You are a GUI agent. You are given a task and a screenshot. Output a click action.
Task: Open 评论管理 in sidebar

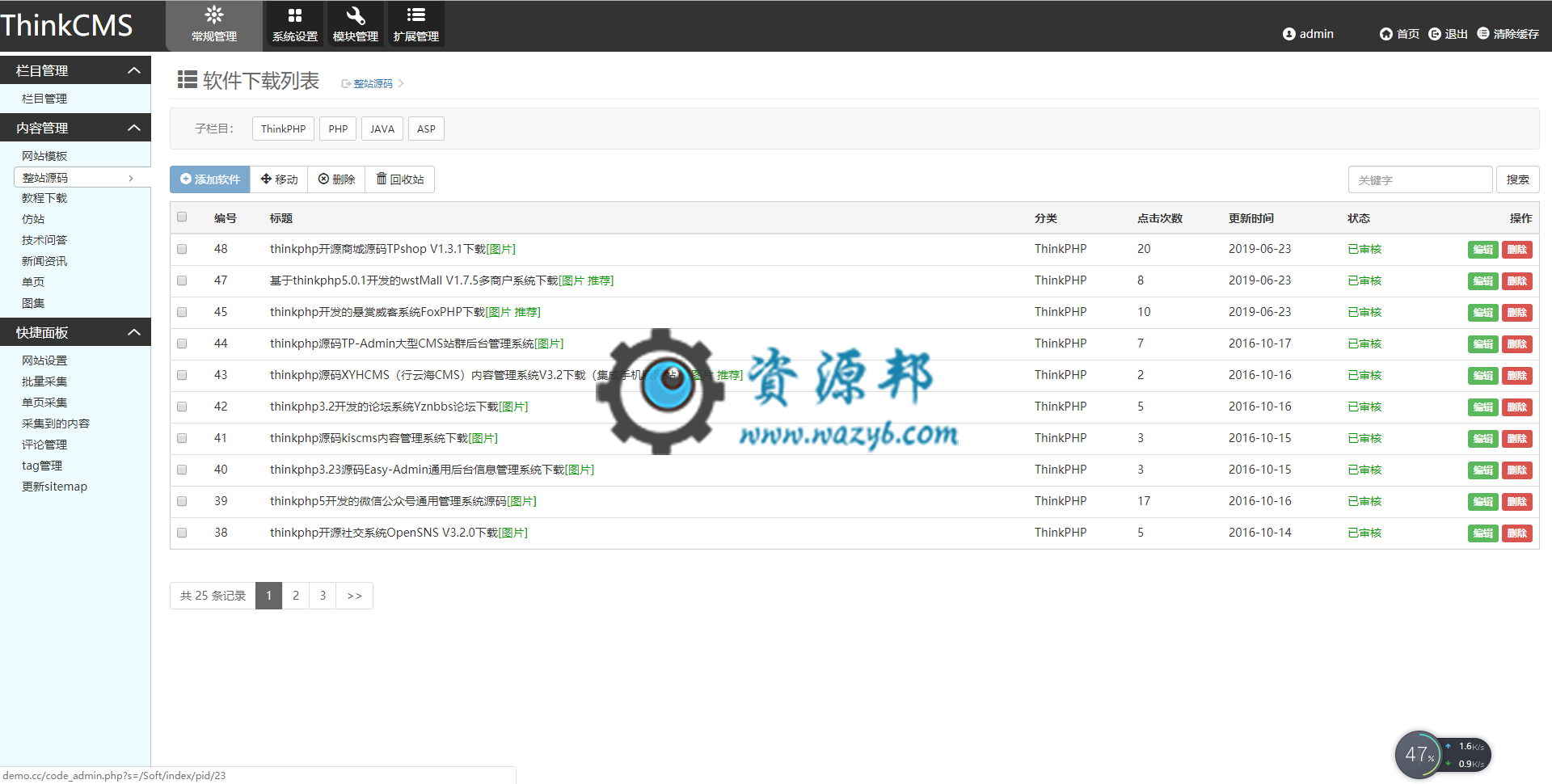click(x=44, y=445)
